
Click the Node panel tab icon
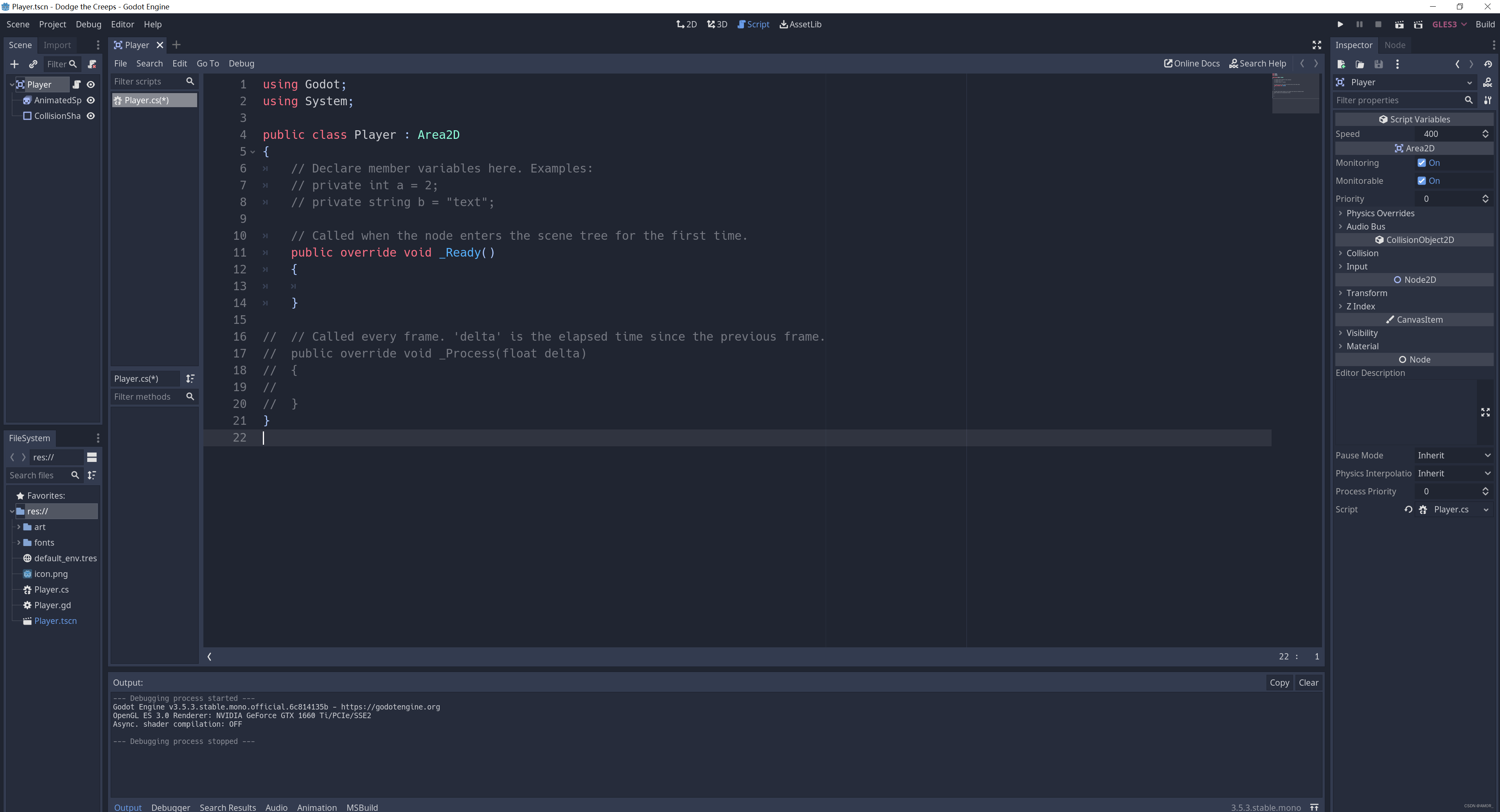1395,44
